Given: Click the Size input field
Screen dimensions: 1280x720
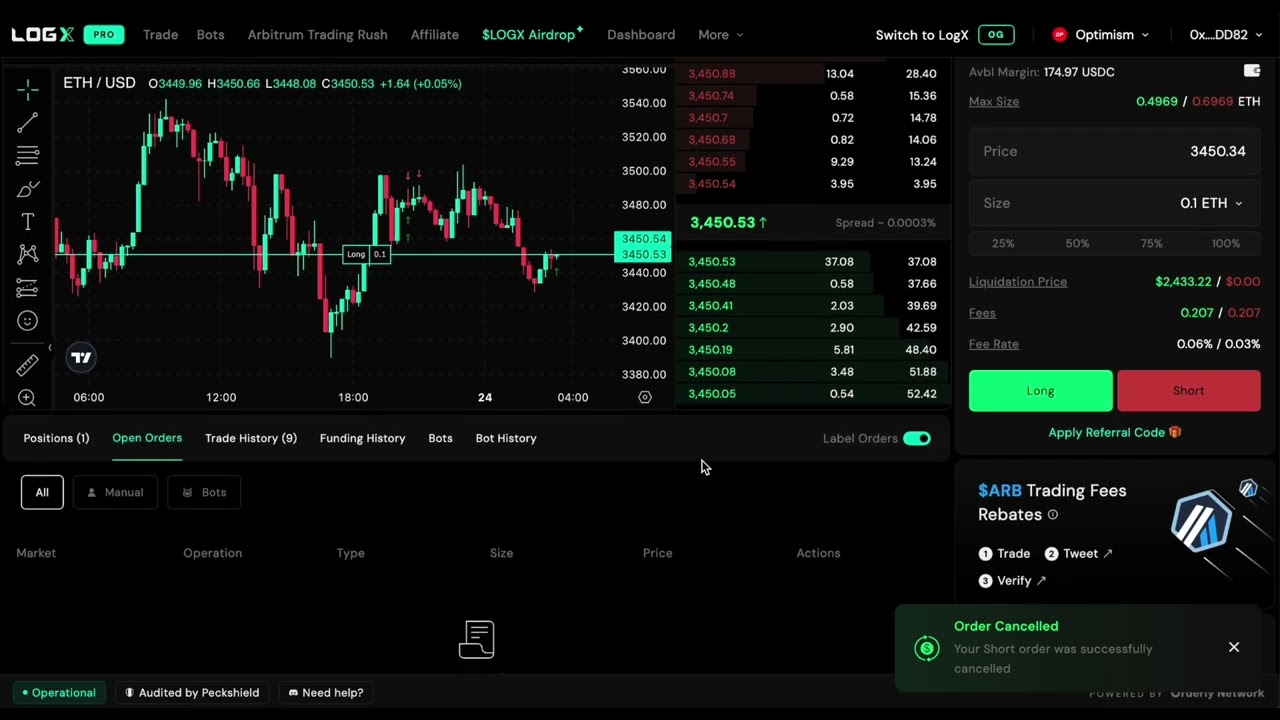Looking at the screenshot, I should (1114, 203).
